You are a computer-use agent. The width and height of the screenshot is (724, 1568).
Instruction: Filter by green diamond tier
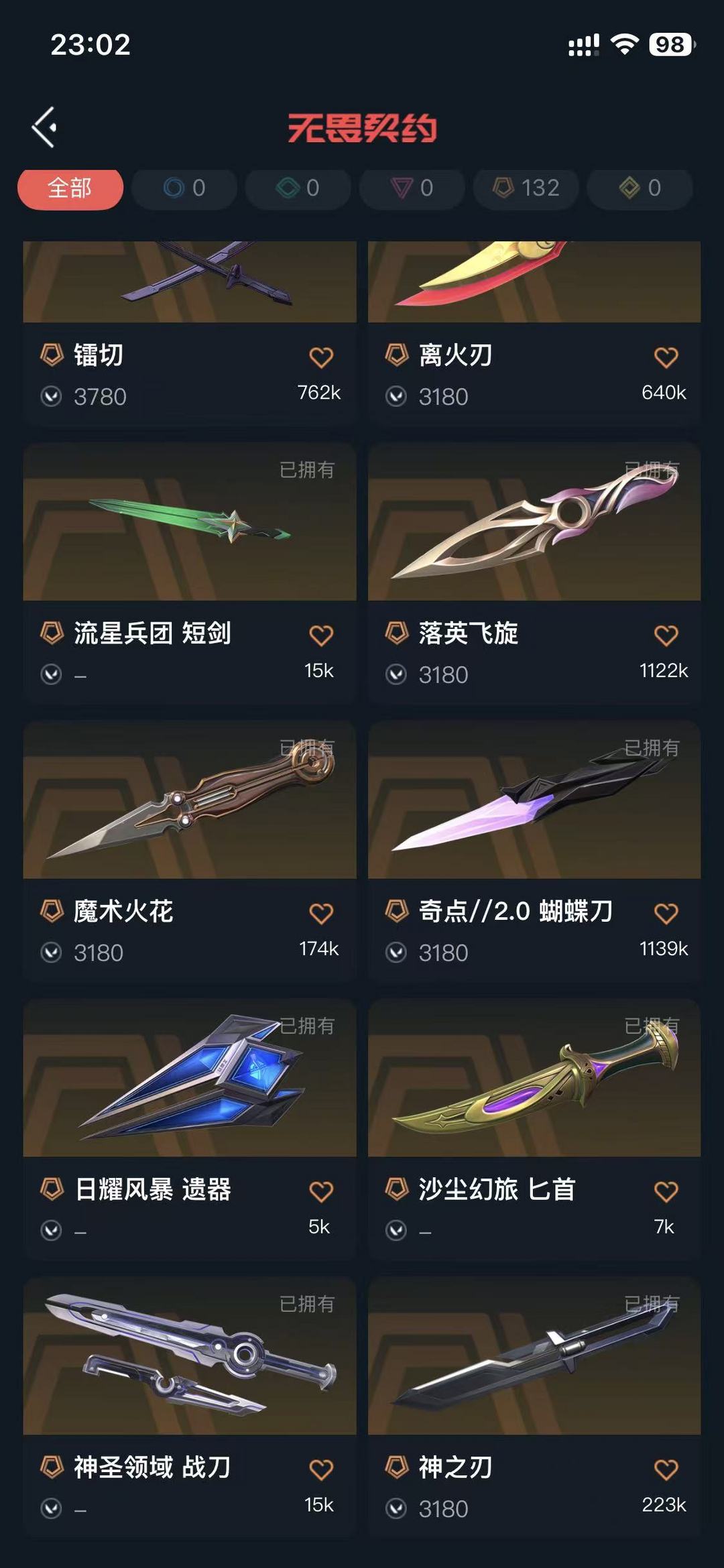(298, 188)
